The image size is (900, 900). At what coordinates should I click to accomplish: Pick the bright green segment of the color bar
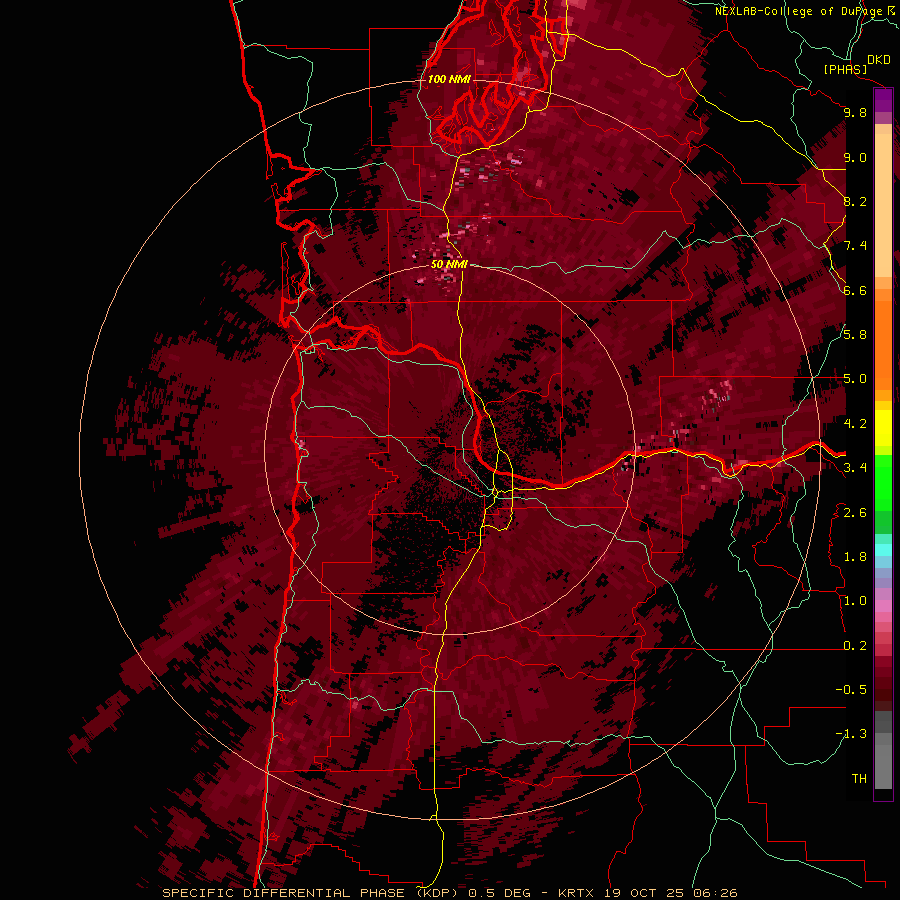pyautogui.click(x=883, y=485)
